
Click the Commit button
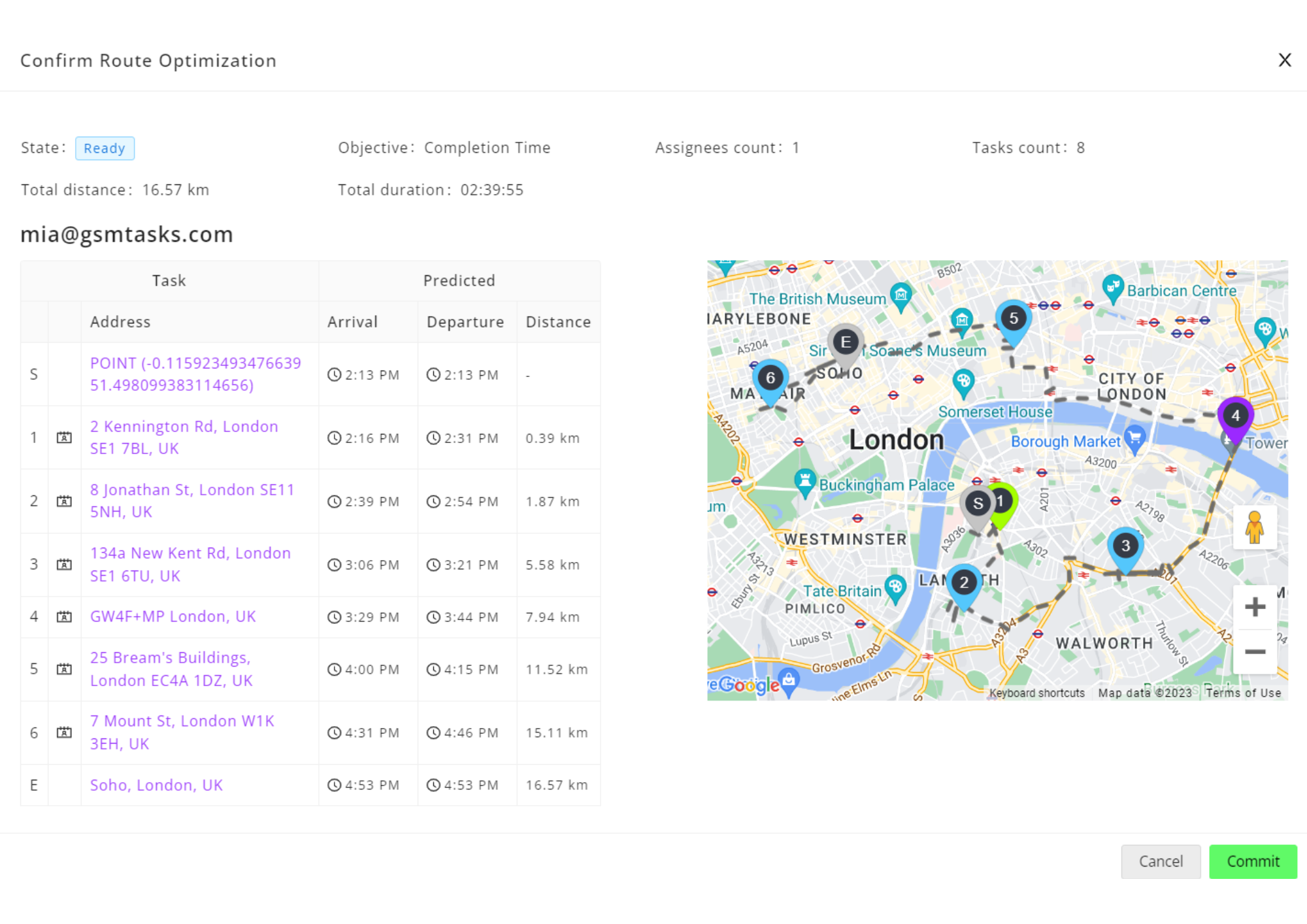pyautogui.click(x=1252, y=861)
